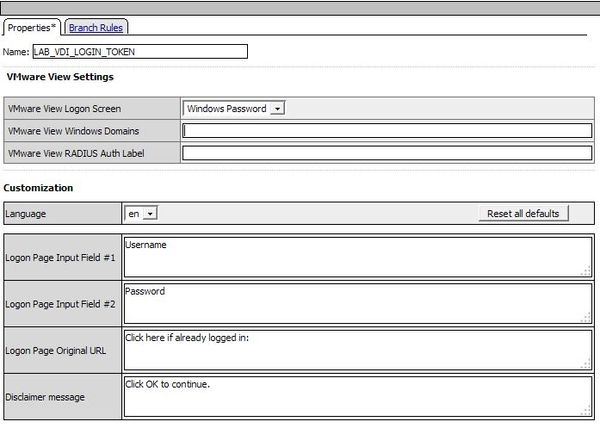This screenshot has width=600, height=429.
Task: Click the VMware View RADIUS Auth Label text
Action: click(x=76, y=153)
